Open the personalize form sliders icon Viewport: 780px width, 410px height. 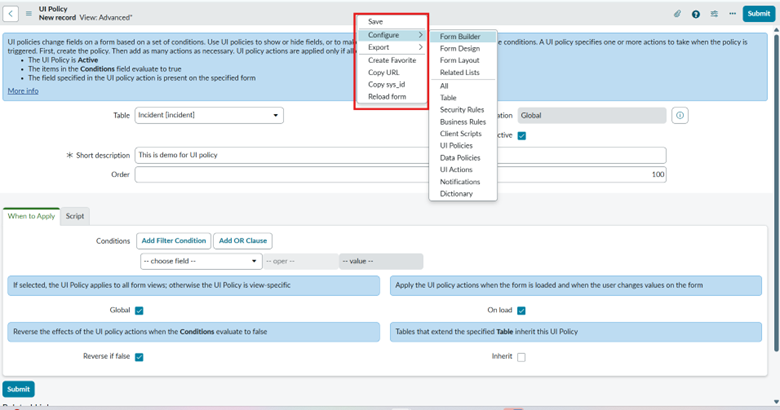click(714, 14)
